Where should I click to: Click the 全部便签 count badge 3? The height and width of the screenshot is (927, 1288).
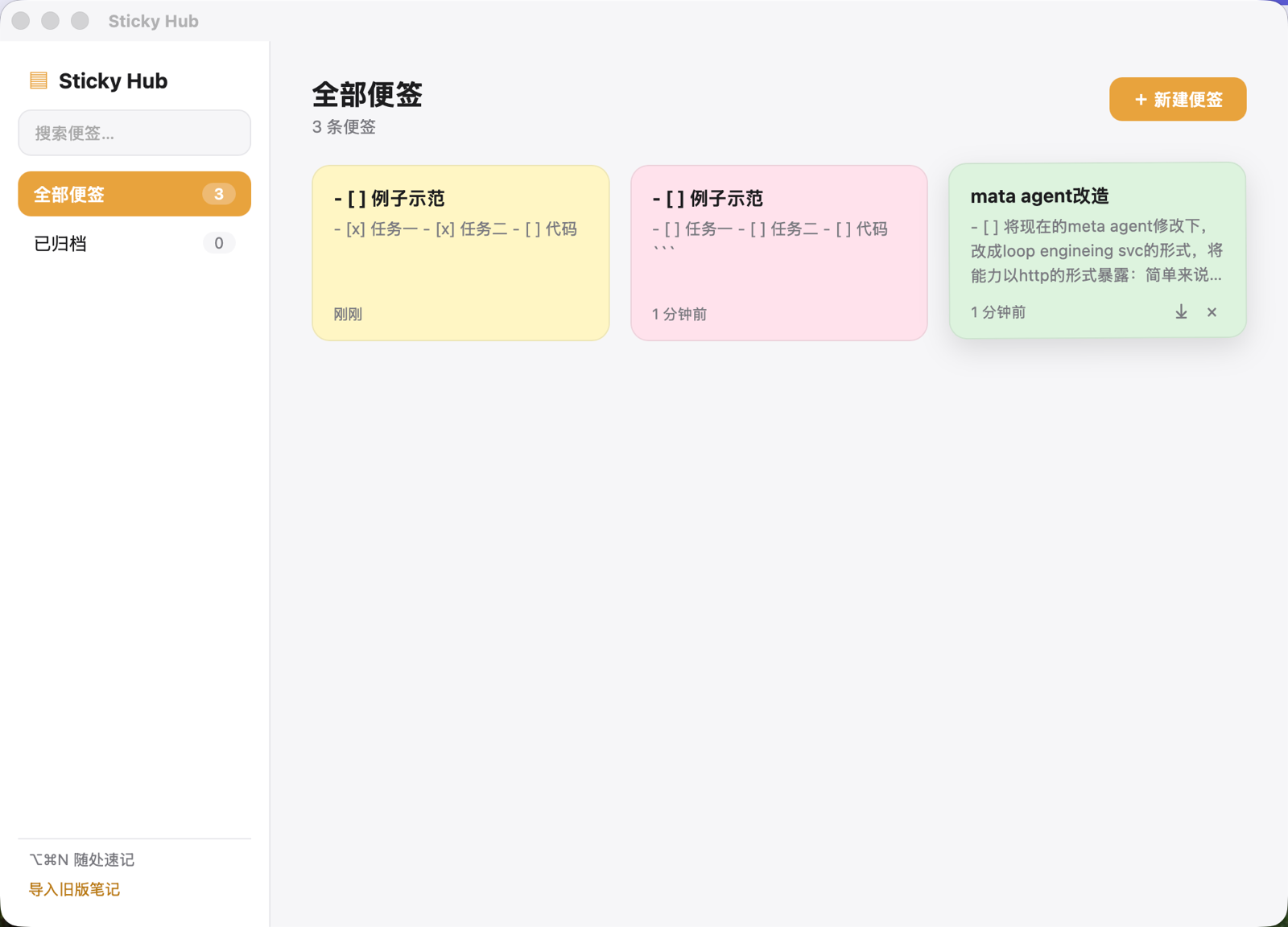tap(218, 194)
